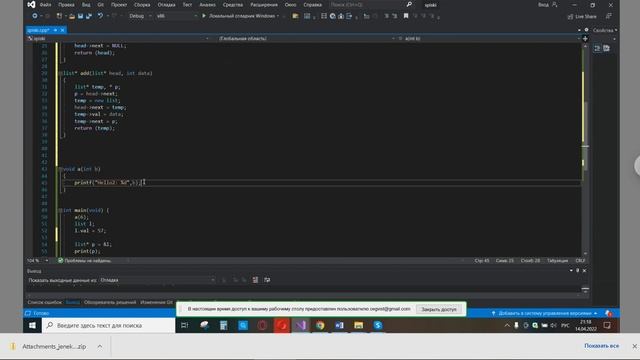Click the Visual Studio search box
Screen dimensions: 640x360
(x=371, y=5)
